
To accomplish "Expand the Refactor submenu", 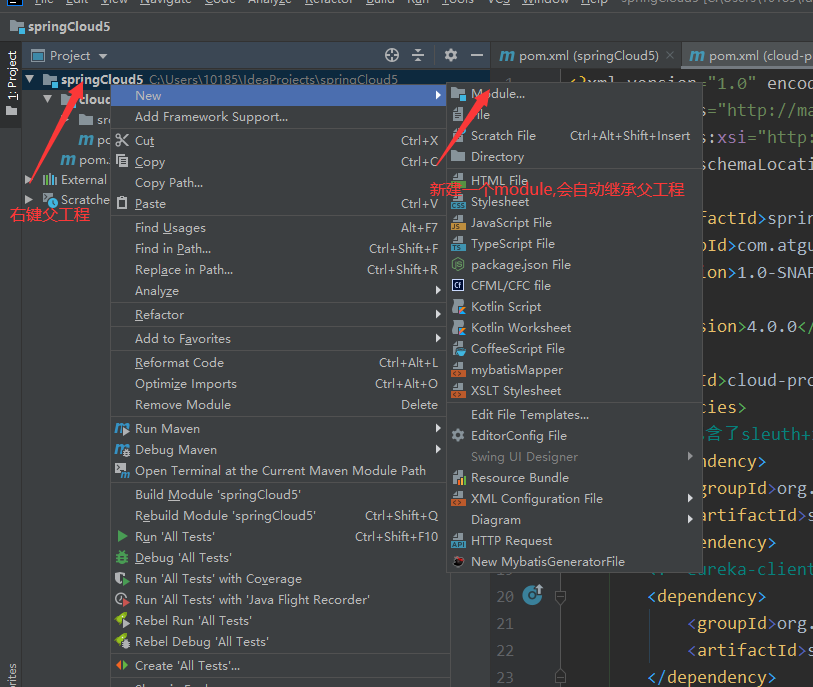I will [x=160, y=315].
